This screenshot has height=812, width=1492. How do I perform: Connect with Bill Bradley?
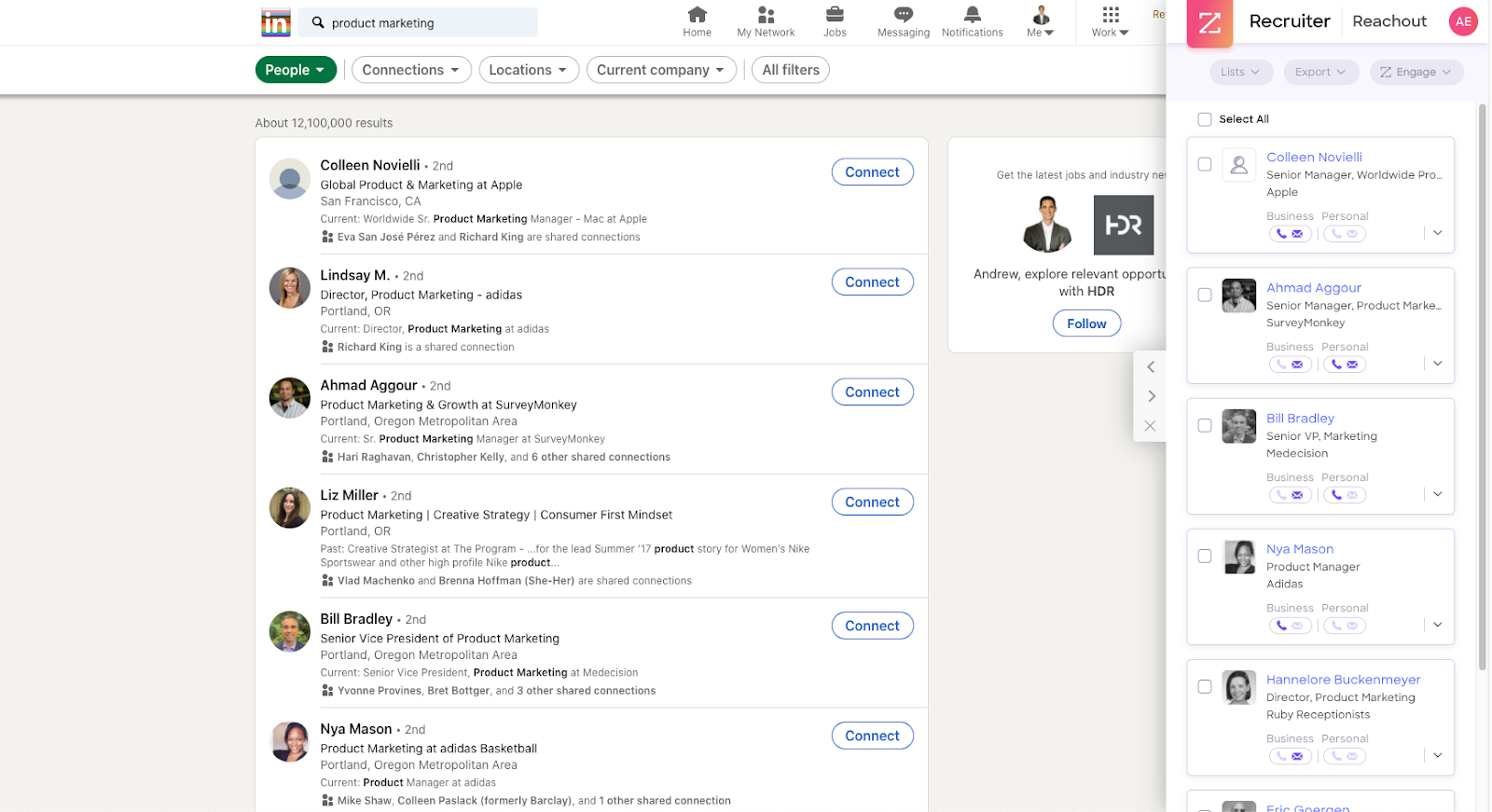872,626
